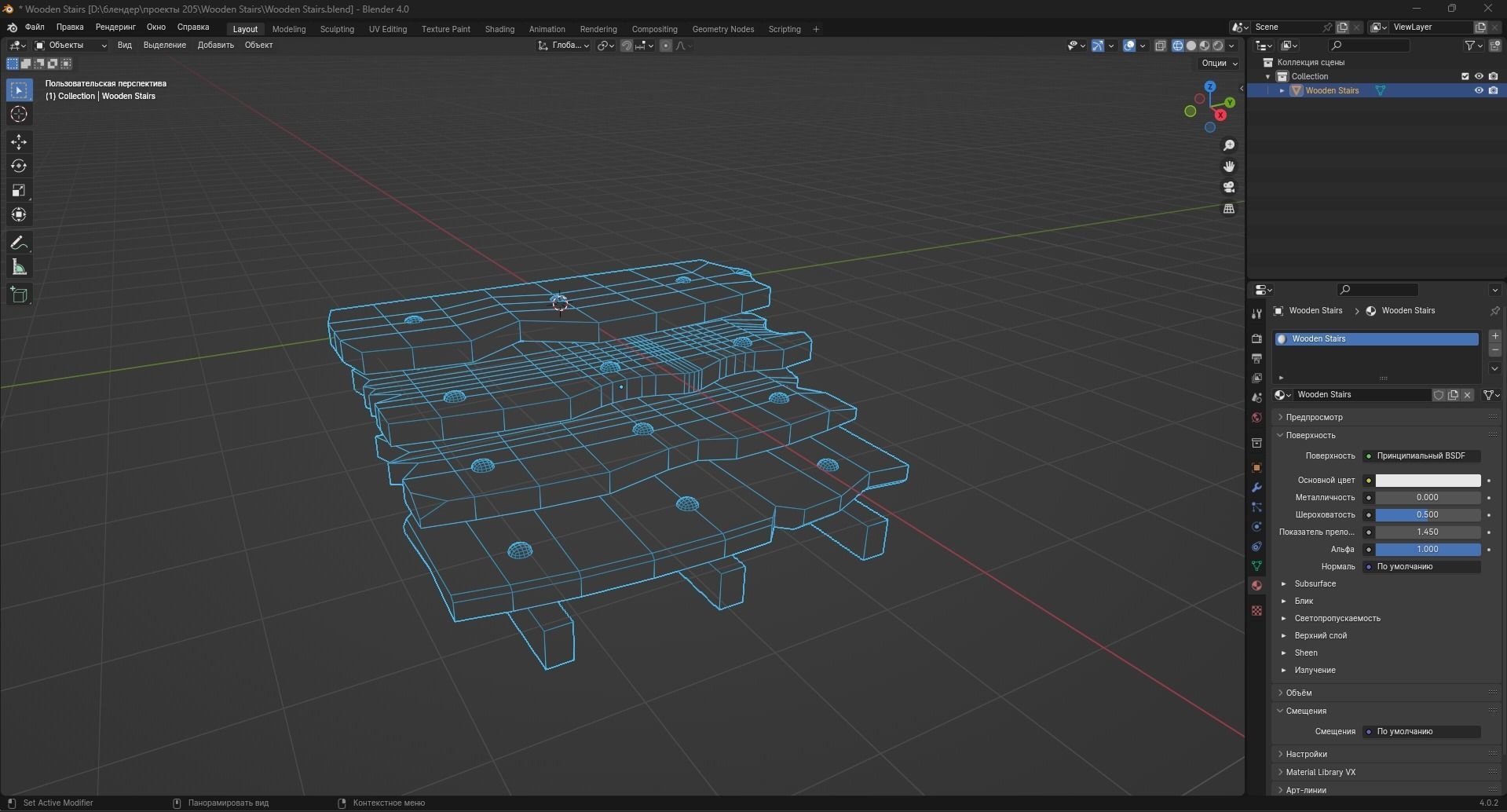The image size is (1507, 812).
Task: Duplicate the Wooden Stairs material
Action: click(1453, 395)
